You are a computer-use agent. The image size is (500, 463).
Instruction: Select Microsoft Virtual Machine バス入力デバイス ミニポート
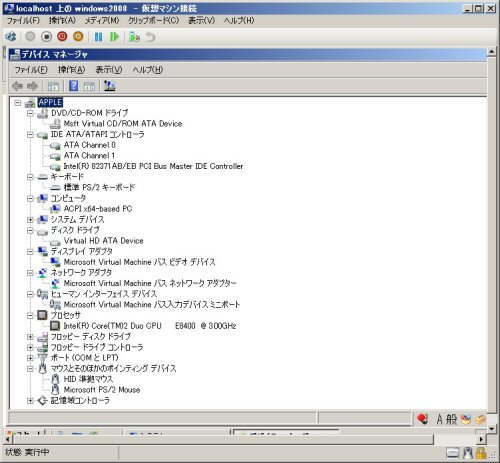coord(152,305)
